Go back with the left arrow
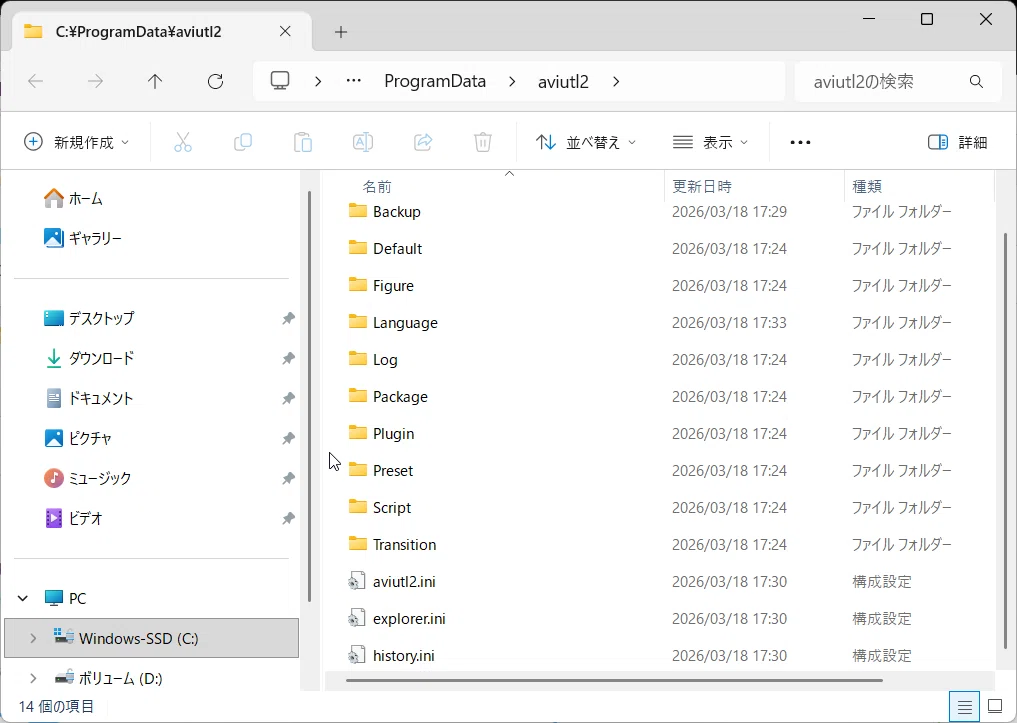 [36, 82]
